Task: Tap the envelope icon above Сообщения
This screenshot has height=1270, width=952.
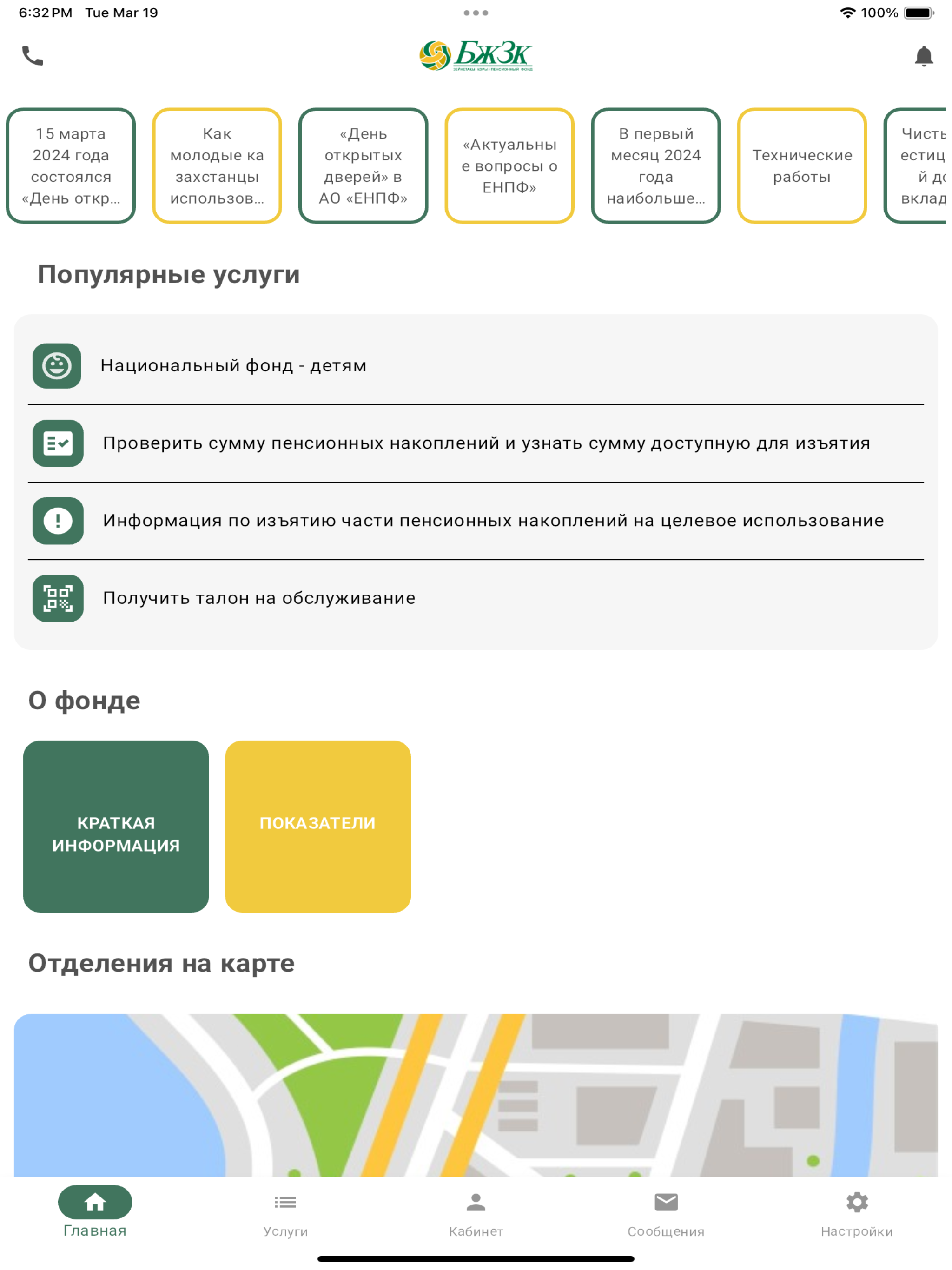Action: [666, 1202]
